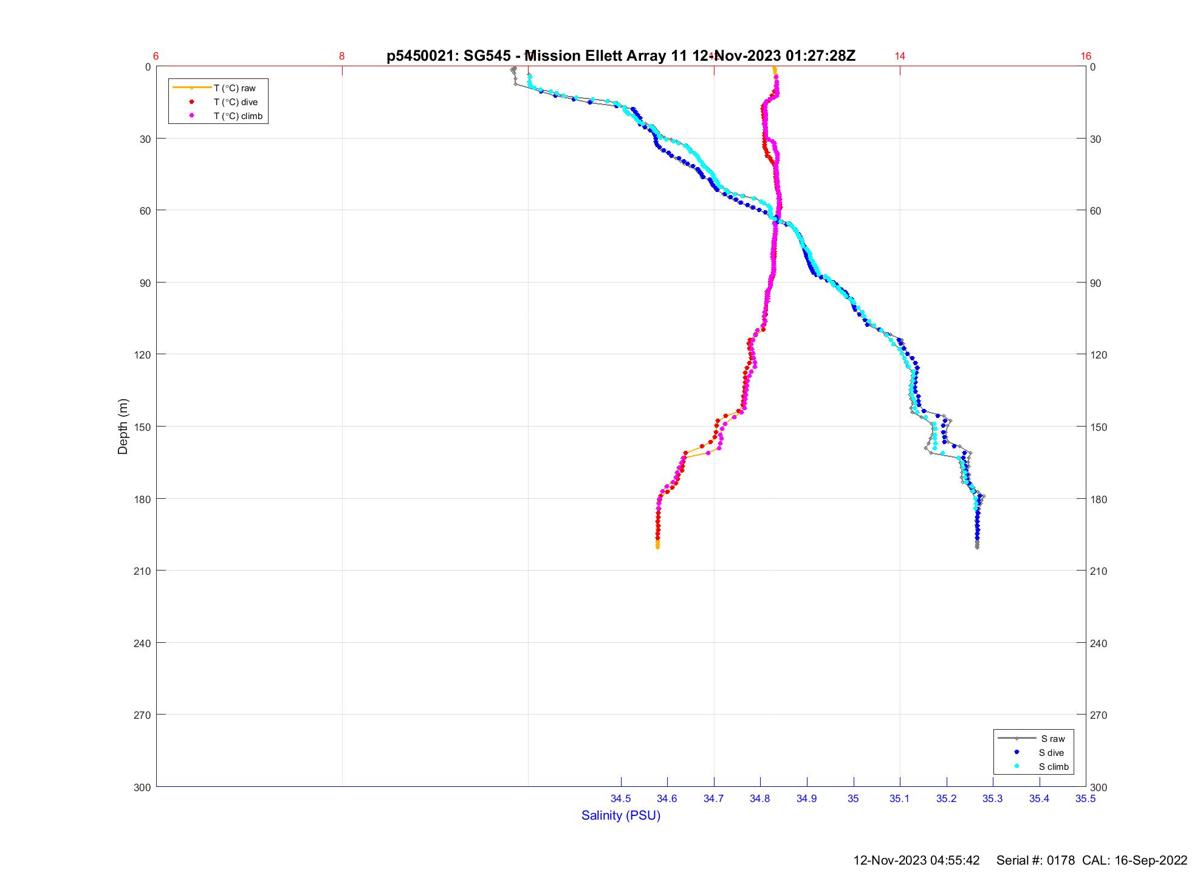Image resolution: width=1200 pixels, height=885 pixels.
Task: Click the salinity tick label 34.9
Action: 807,799
